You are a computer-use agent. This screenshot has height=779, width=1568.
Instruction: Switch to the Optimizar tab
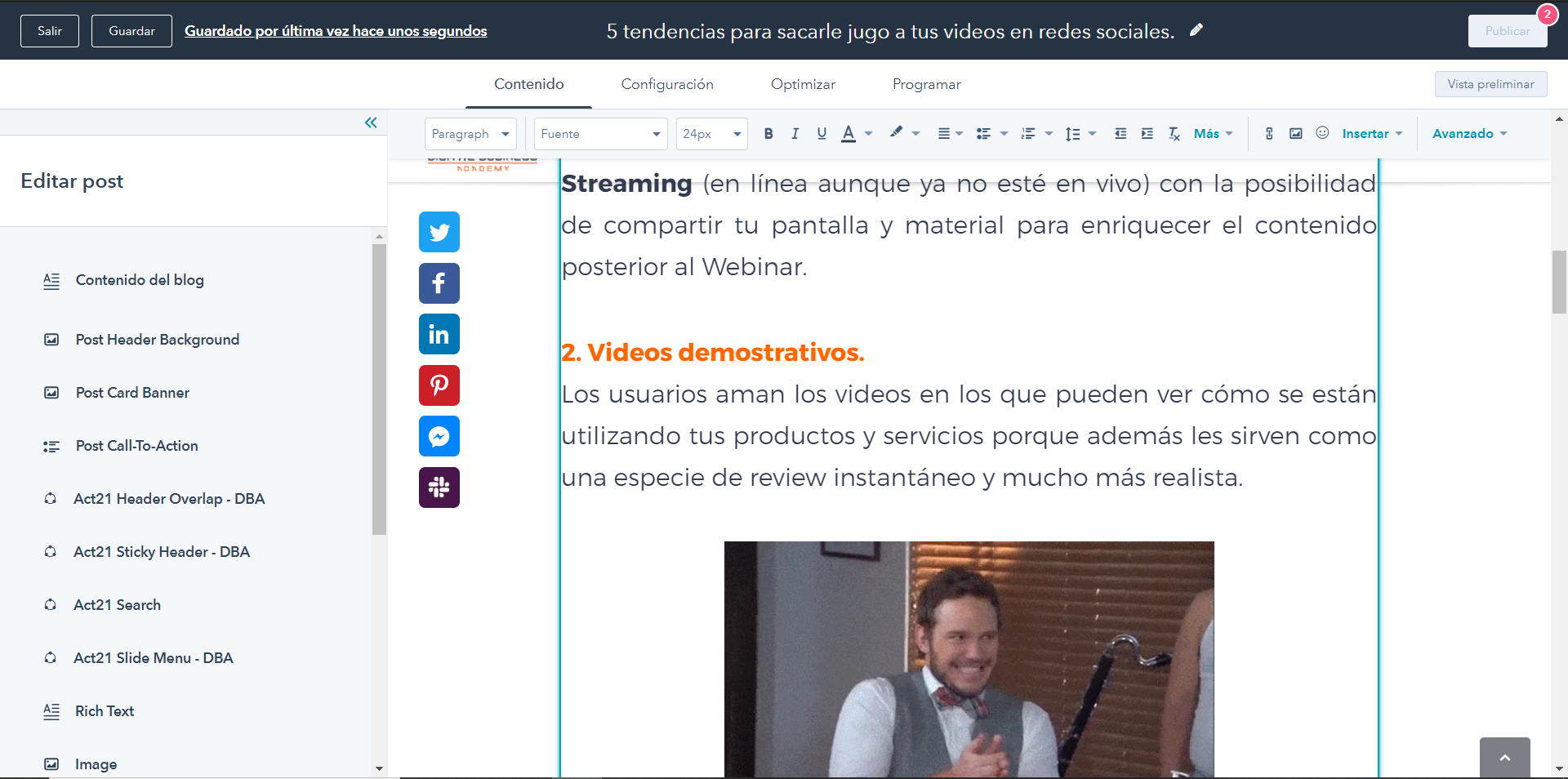[x=803, y=84]
